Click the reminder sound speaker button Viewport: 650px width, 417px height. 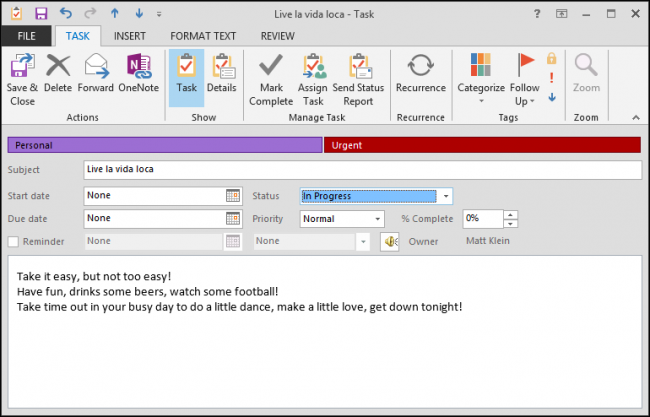click(390, 241)
